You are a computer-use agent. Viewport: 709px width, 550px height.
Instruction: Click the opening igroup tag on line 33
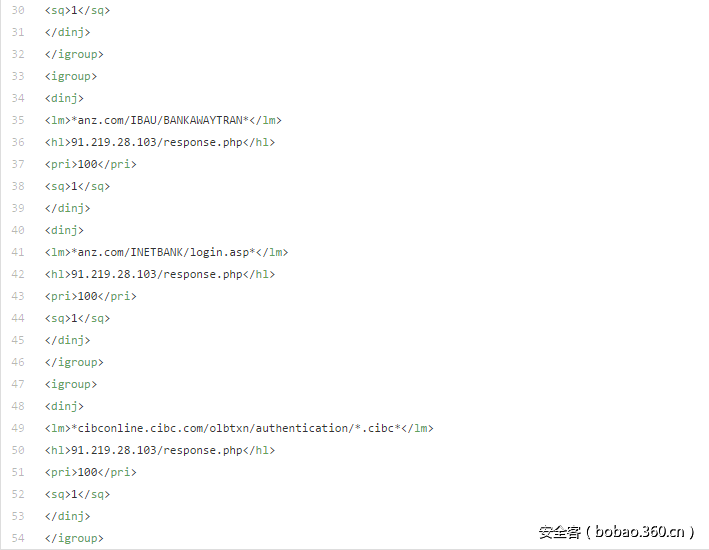(x=71, y=76)
